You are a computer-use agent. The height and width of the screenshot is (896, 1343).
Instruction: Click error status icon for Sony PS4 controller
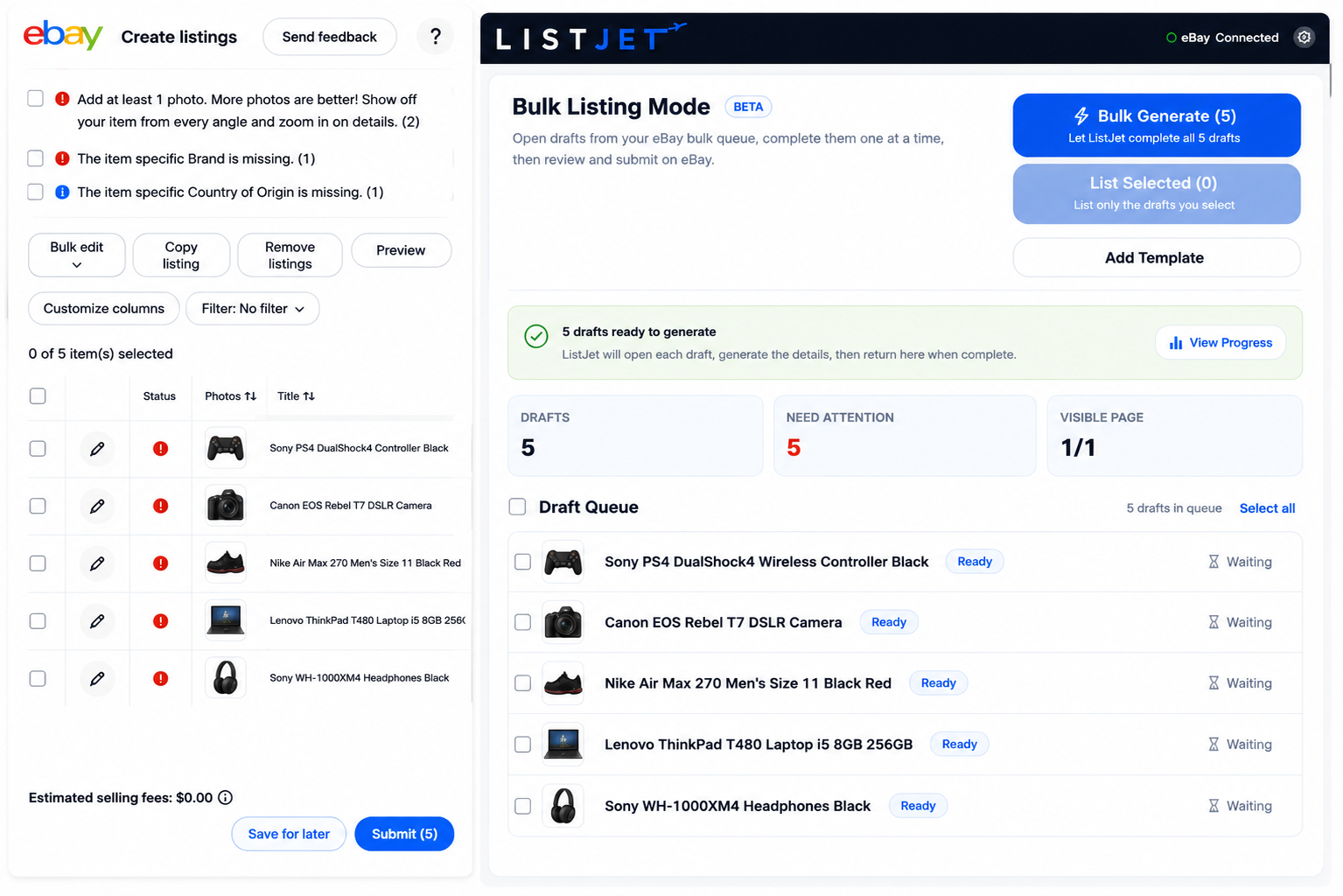click(x=160, y=449)
